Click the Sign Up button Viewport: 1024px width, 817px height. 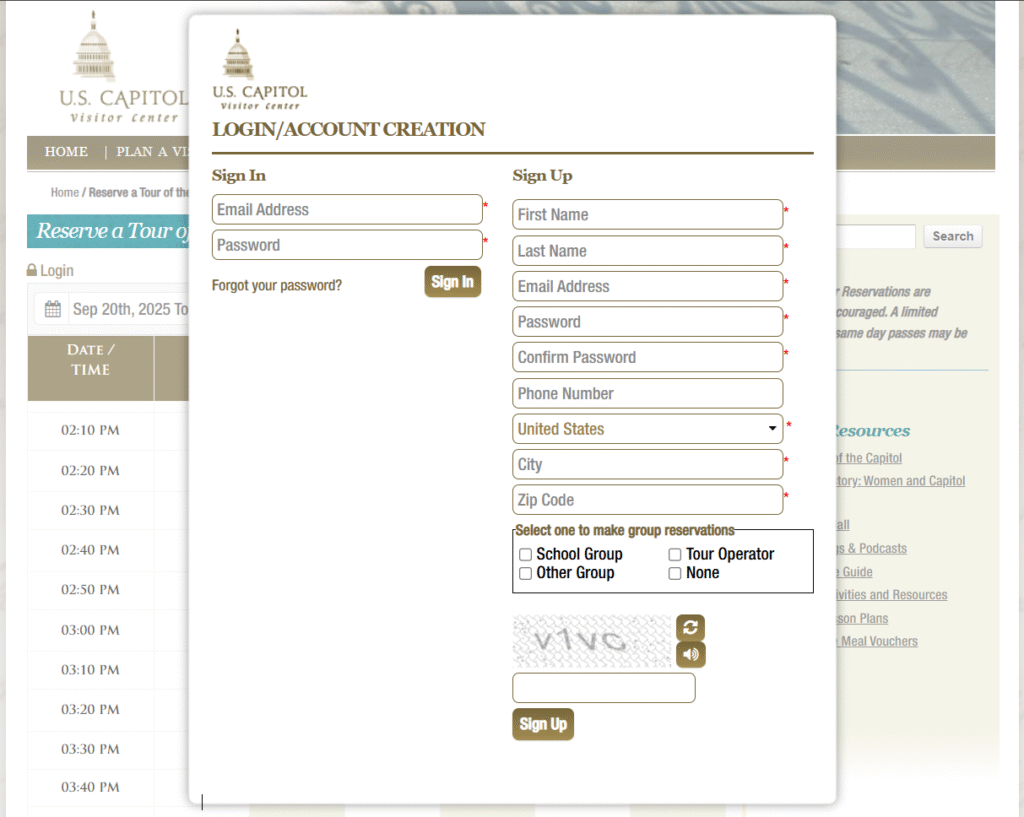[543, 724]
